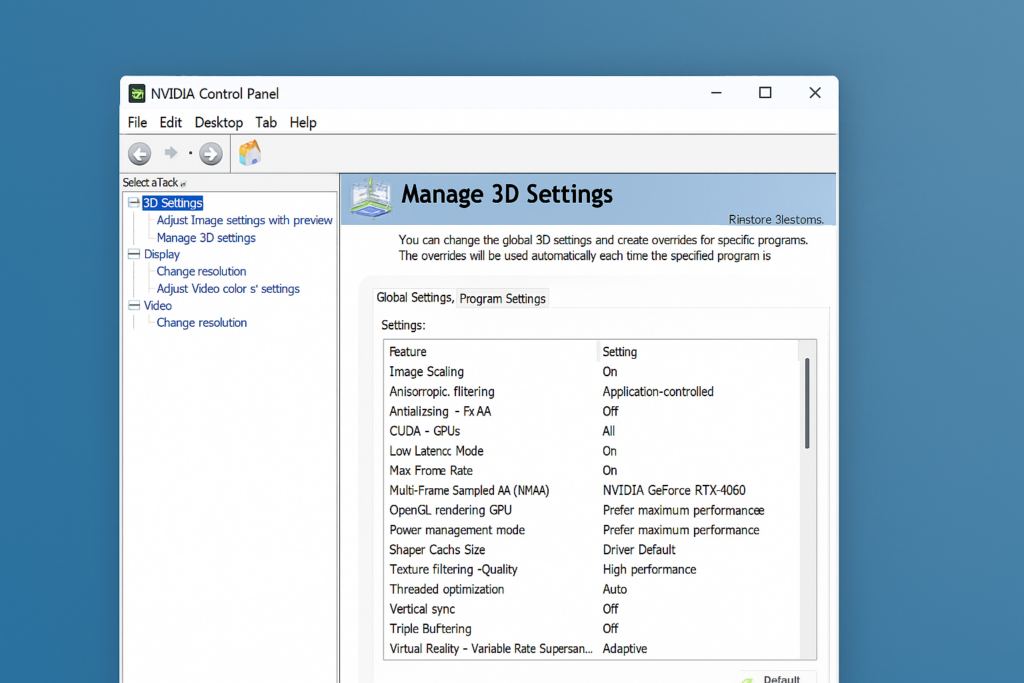Select the Vertical sync row

[x=591, y=609]
